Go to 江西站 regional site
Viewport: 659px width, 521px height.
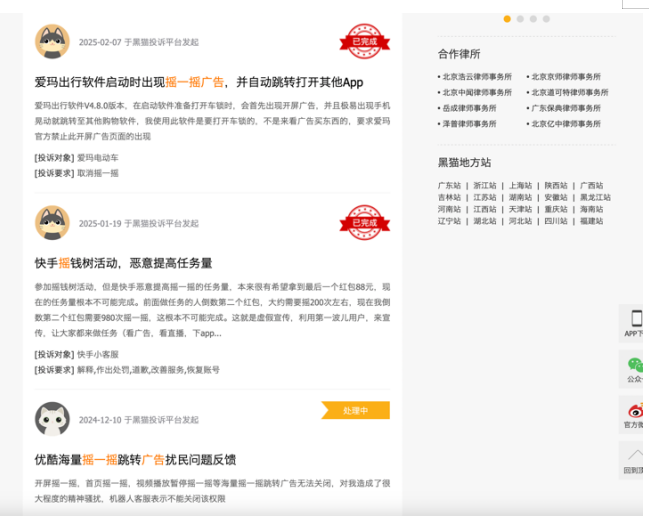click(485, 209)
